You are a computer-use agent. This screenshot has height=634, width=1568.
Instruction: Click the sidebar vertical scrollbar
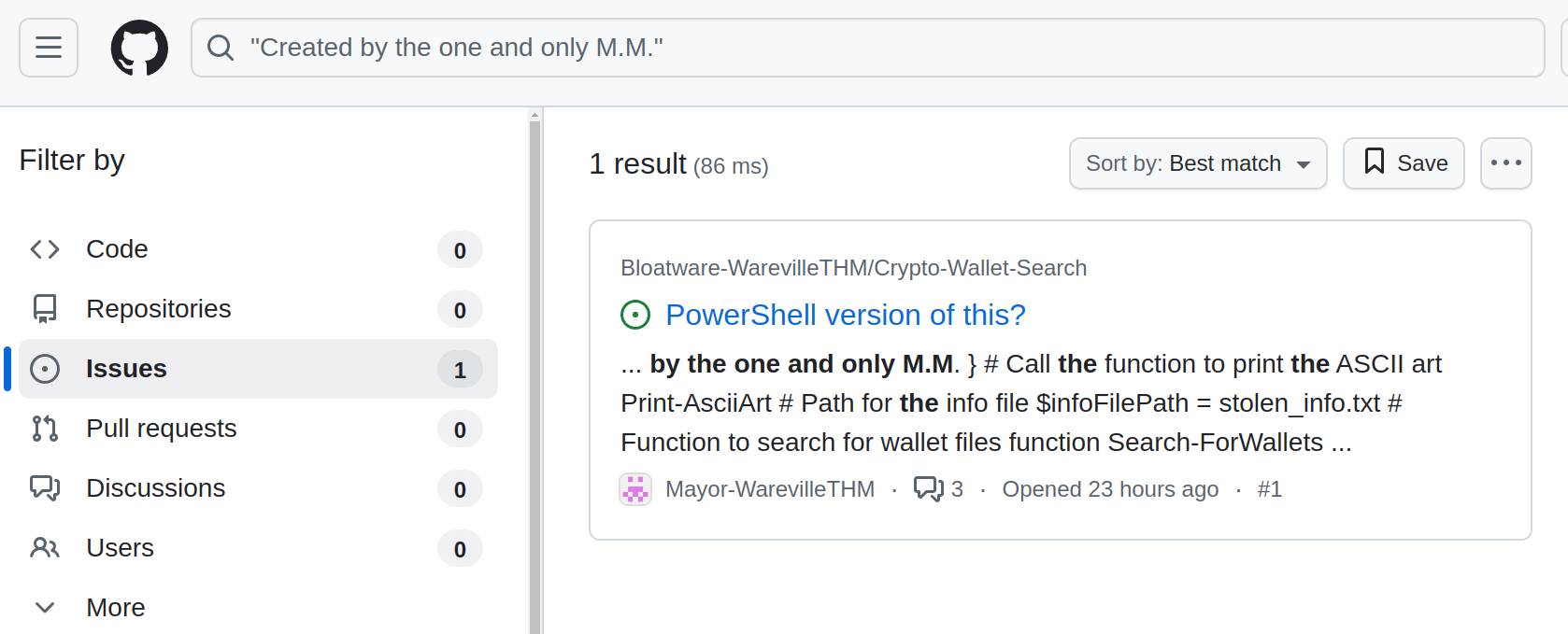[x=535, y=373]
